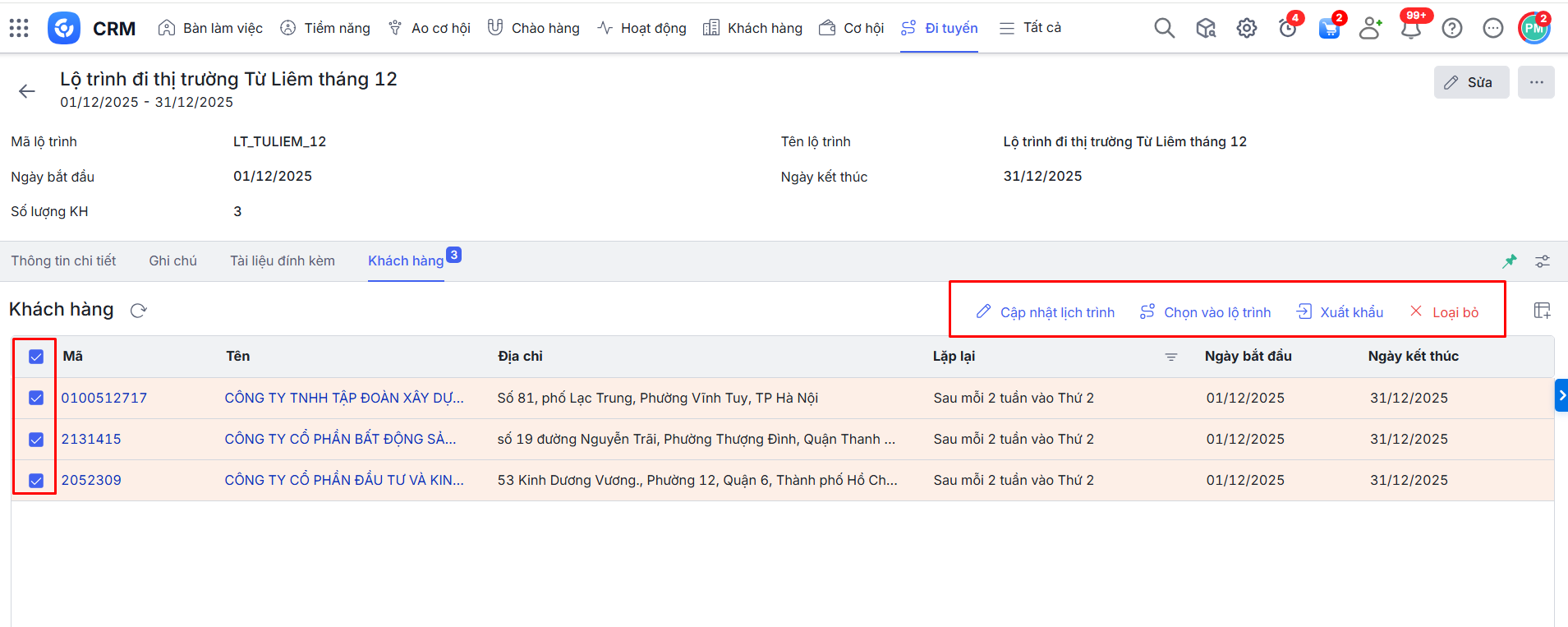Screen dimensions: 1568x627
Task: Uncheck the row for customer 0100512717
Action: [x=36, y=398]
